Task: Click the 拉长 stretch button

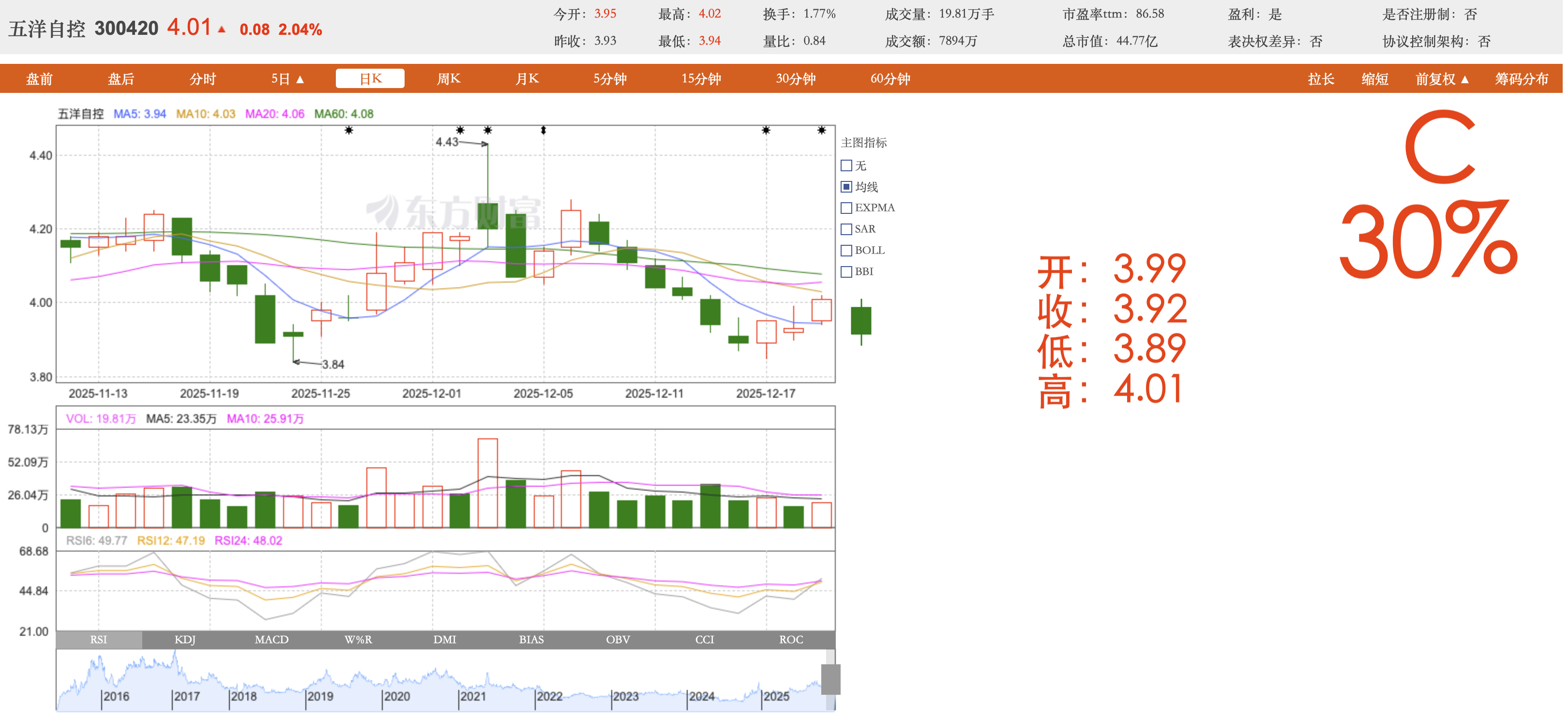Action: click(x=1321, y=79)
